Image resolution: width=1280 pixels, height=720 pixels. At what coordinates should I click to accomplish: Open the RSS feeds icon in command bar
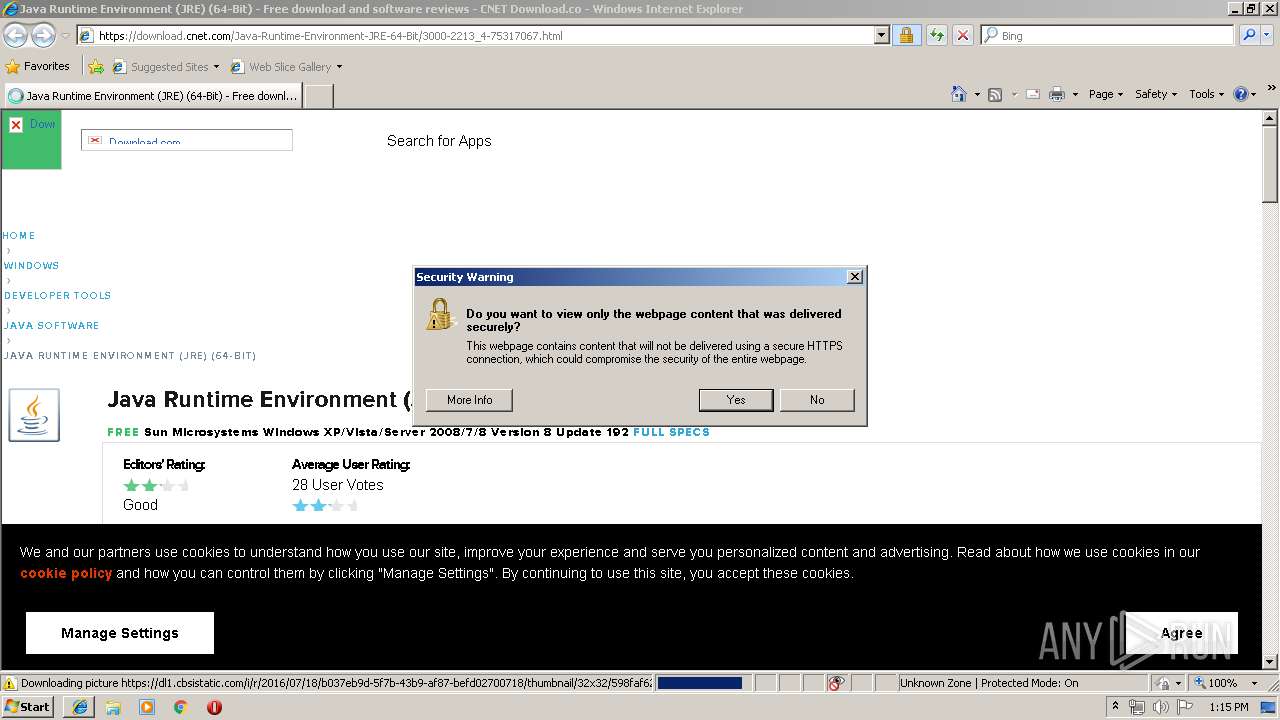(x=995, y=94)
